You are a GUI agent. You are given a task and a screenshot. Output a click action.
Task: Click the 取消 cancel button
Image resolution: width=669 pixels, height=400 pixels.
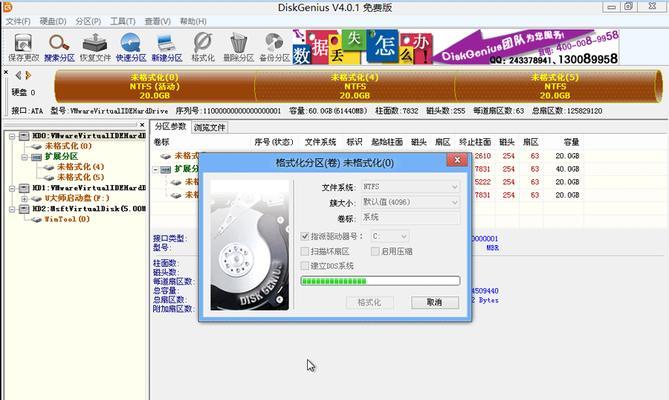(x=435, y=302)
